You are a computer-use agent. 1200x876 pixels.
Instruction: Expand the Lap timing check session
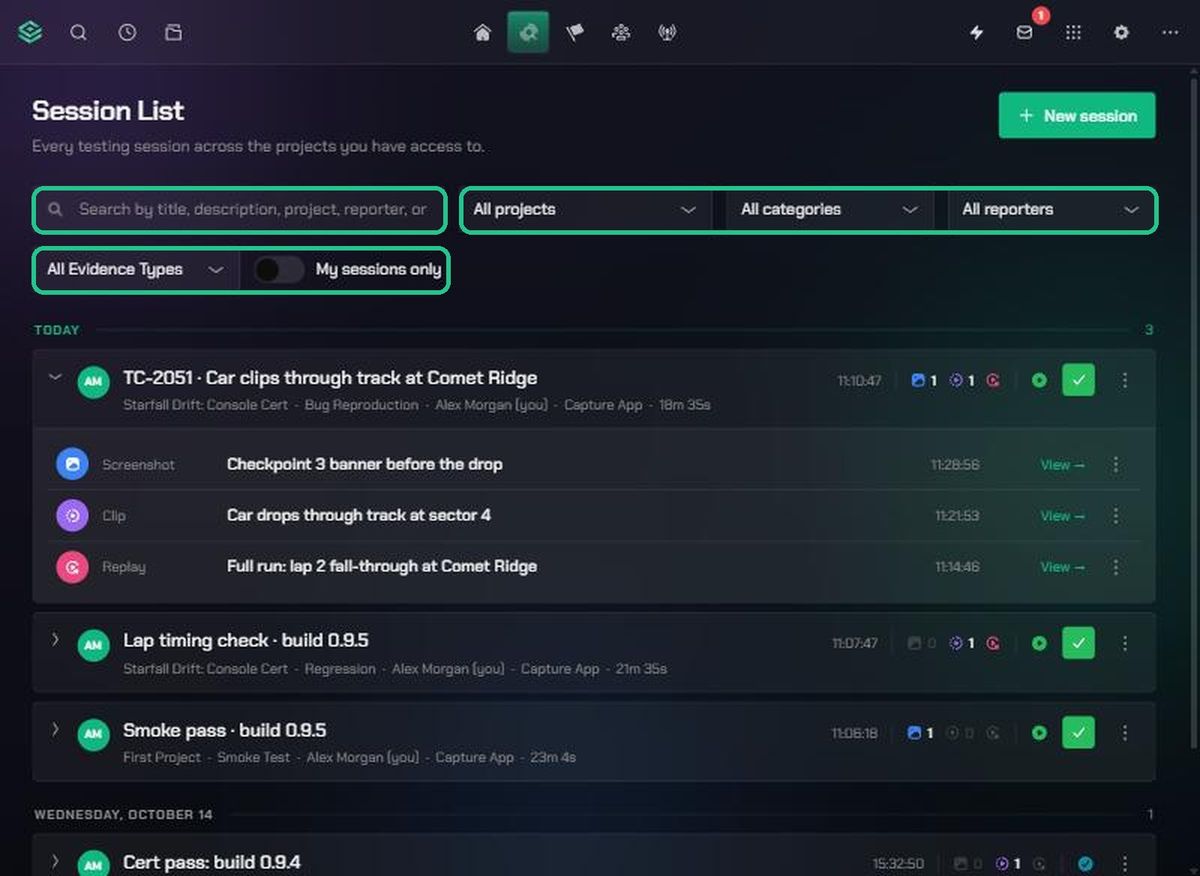[55, 640]
